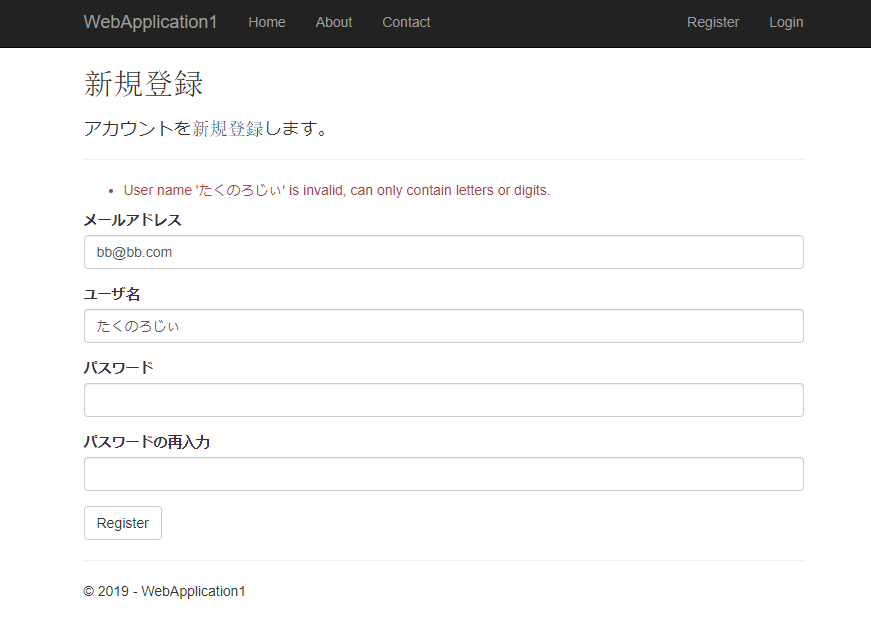Viewport: 871px width, 635px height.
Task: Click the © 2019 - WebApplication1 footer text
Action: pyautogui.click(x=164, y=591)
